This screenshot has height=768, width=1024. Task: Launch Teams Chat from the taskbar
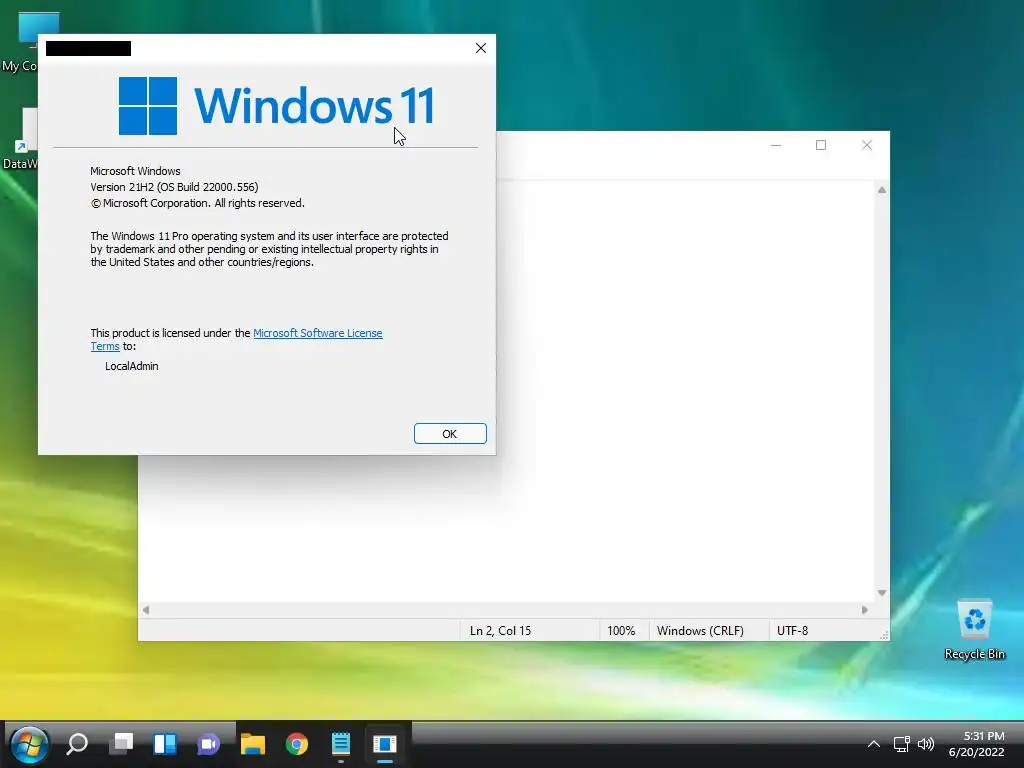tap(208, 744)
